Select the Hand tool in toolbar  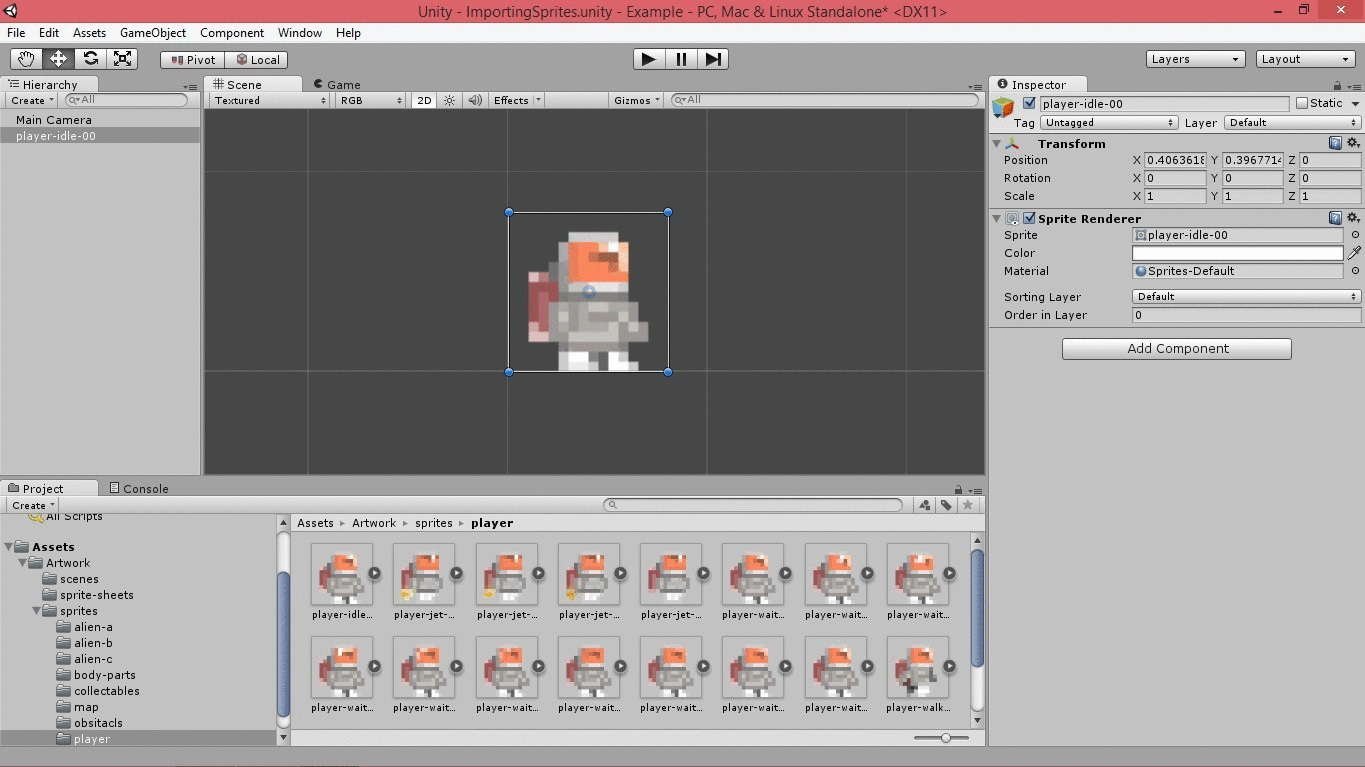[26, 59]
